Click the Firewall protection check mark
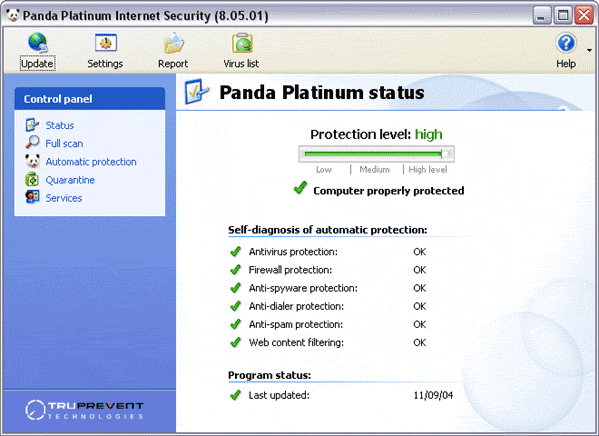 (x=236, y=270)
